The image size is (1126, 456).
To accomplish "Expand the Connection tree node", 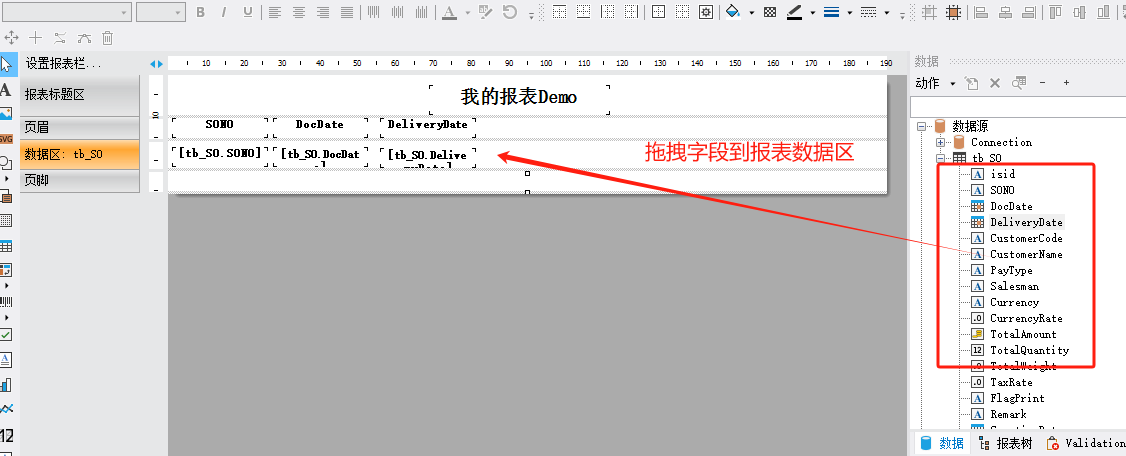I will (940, 142).
